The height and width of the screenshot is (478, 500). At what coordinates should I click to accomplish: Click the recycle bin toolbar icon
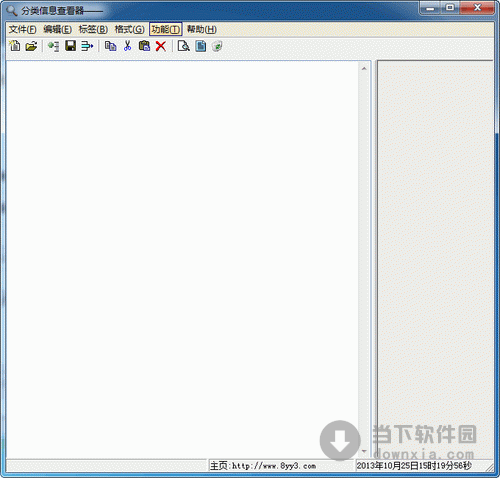click(217, 46)
